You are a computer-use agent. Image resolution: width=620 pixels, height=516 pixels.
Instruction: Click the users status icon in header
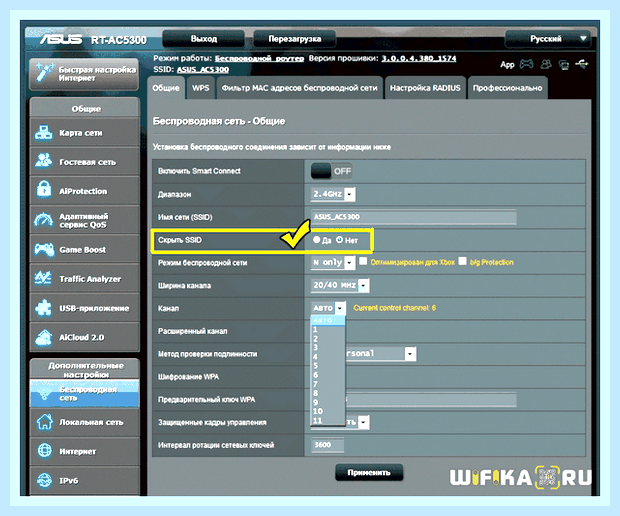546,64
